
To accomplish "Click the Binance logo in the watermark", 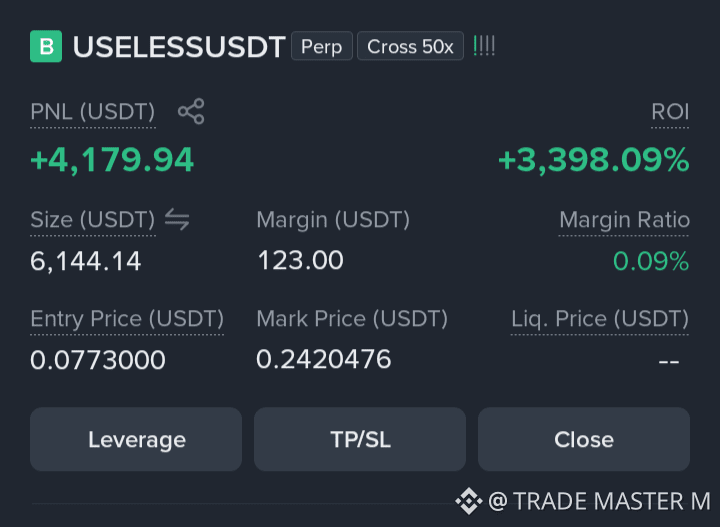I will point(469,501).
